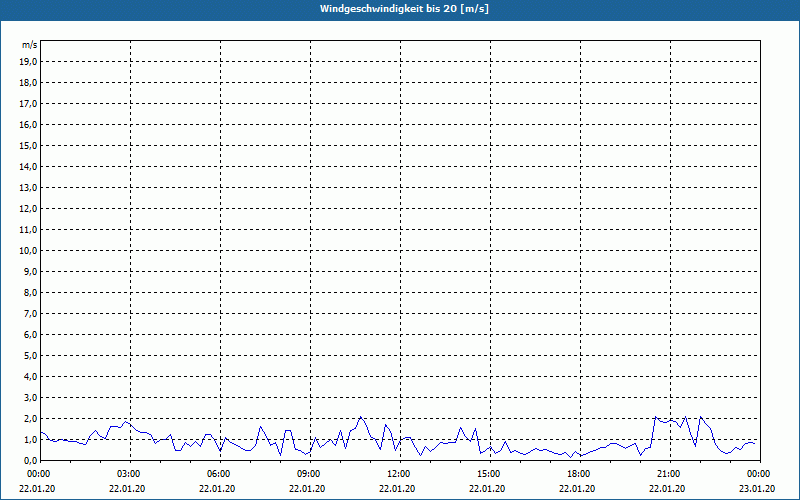Select the 2,0 y-axis label
Screen dimensions: 800x500
[30, 419]
